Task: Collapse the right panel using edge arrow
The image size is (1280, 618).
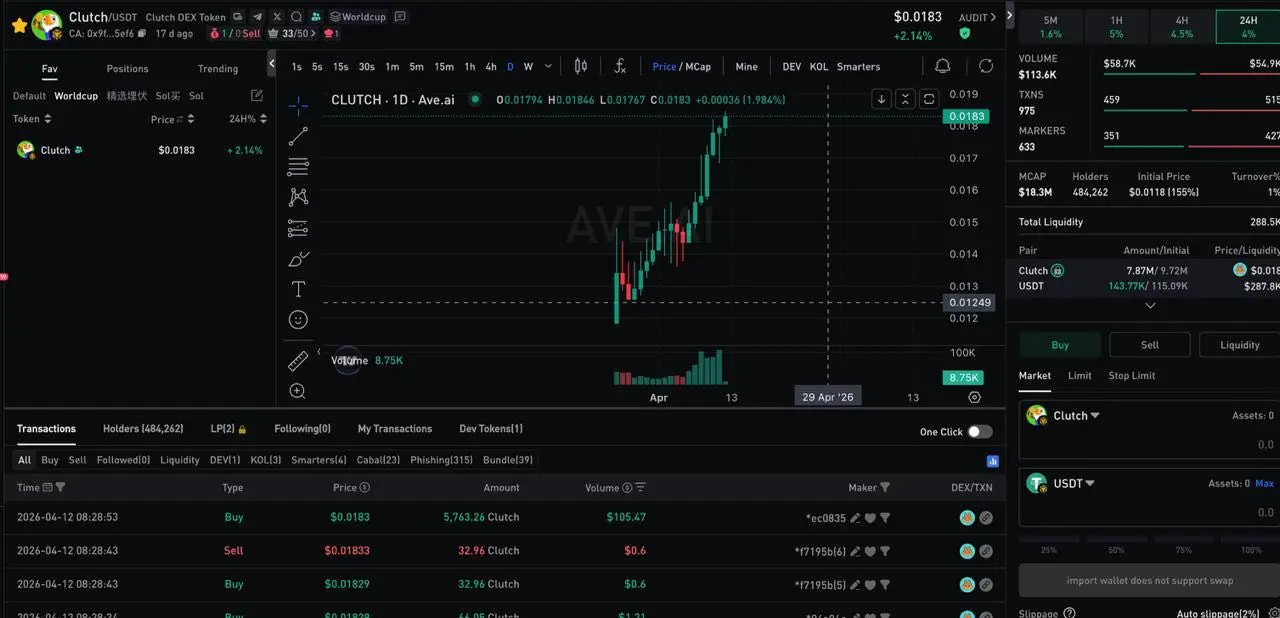Action: [x=1010, y=17]
